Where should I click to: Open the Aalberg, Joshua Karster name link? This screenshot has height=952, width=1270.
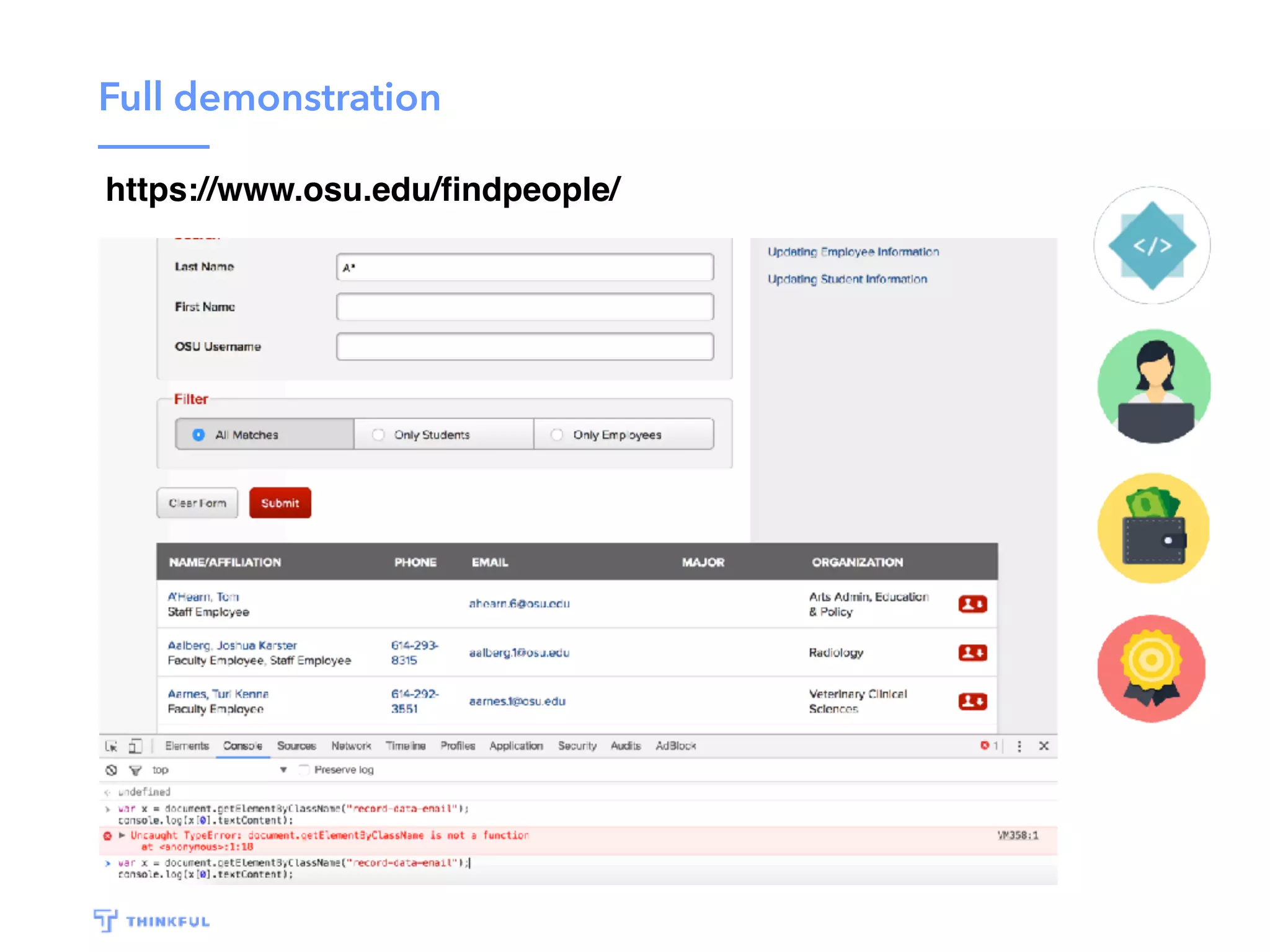tap(233, 645)
